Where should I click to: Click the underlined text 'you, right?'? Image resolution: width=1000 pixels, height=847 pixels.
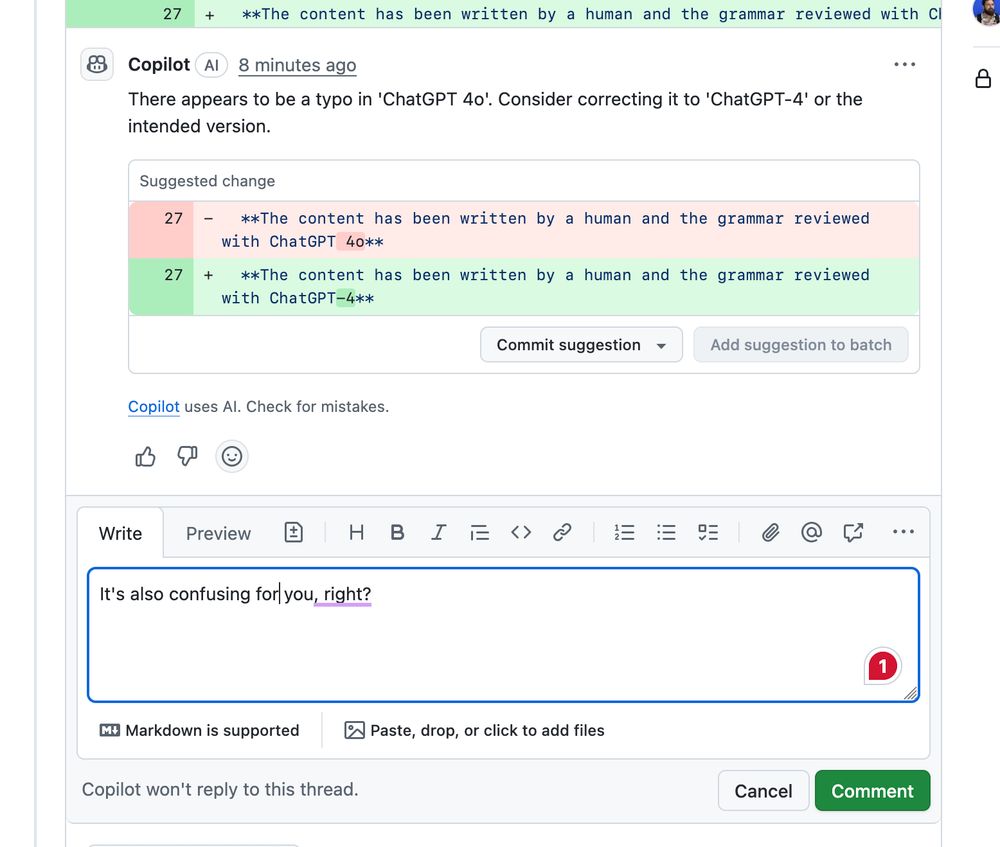(x=327, y=594)
